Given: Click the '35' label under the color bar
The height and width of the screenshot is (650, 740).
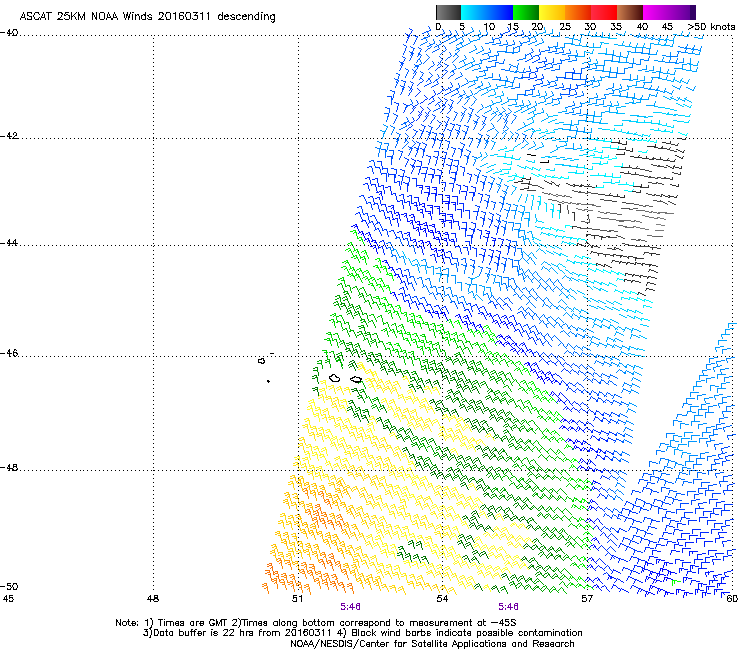Looking at the screenshot, I should pos(616,27).
